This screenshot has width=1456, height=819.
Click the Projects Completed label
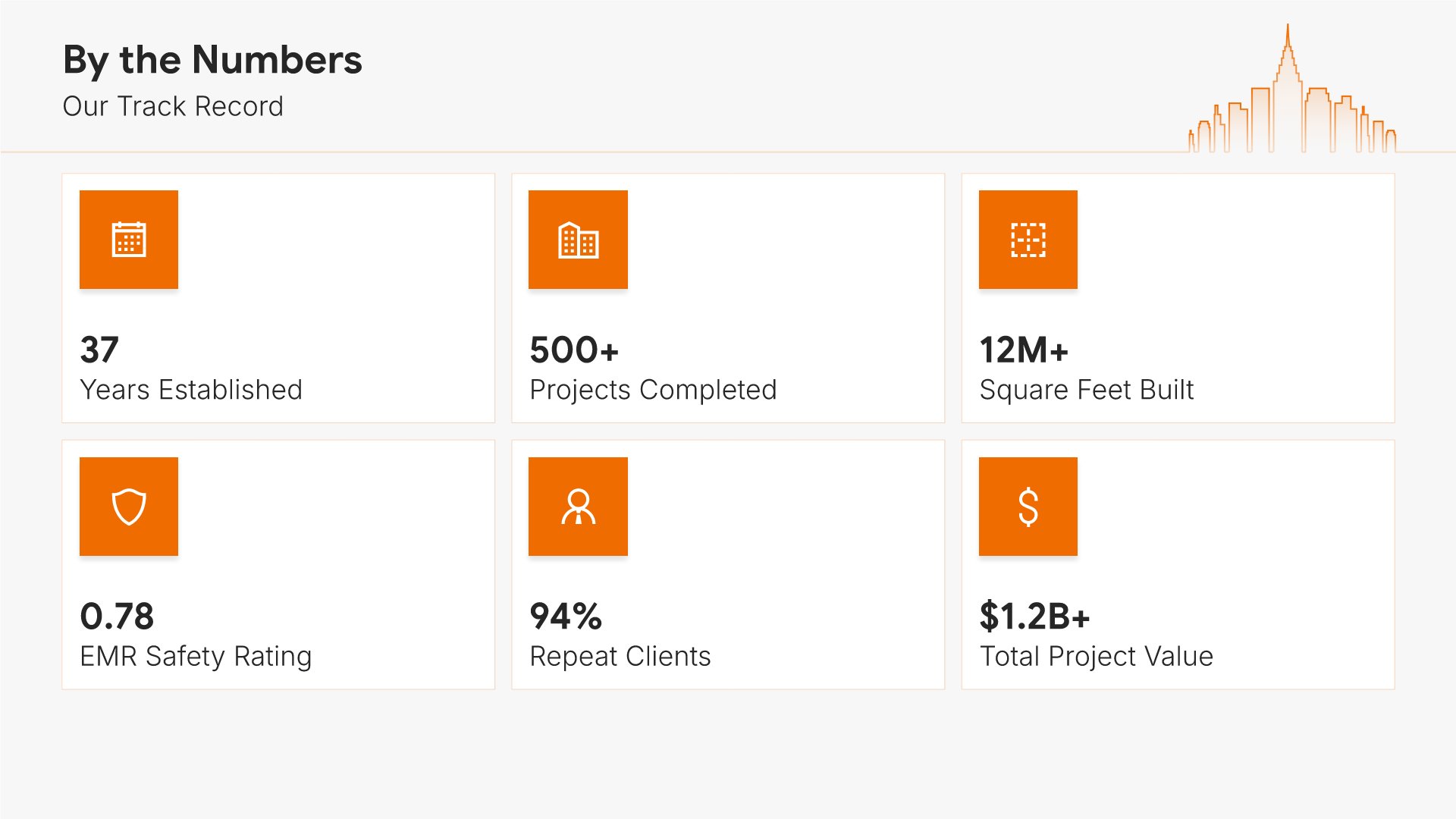pos(653,390)
